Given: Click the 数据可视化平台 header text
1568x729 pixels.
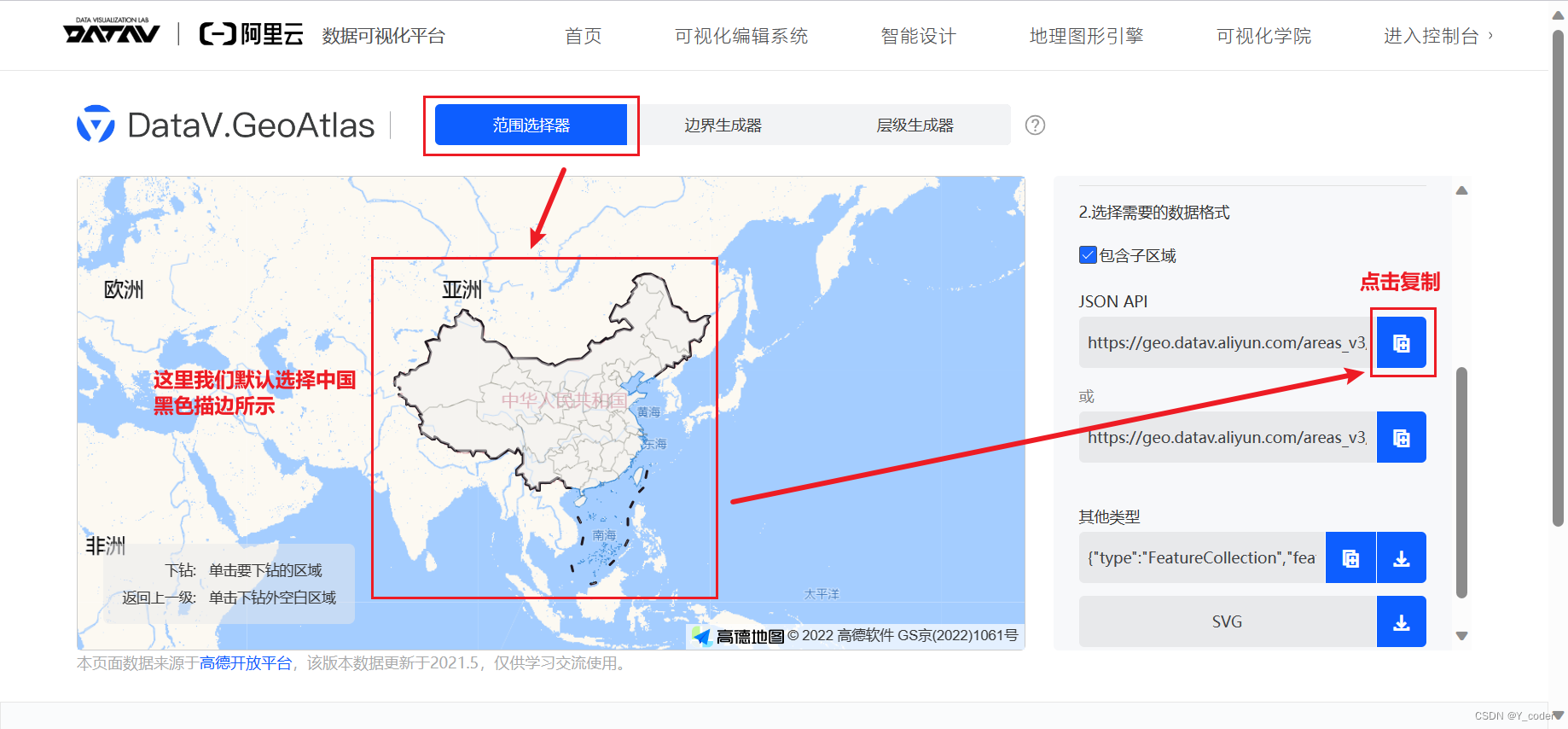Looking at the screenshot, I should tap(383, 36).
